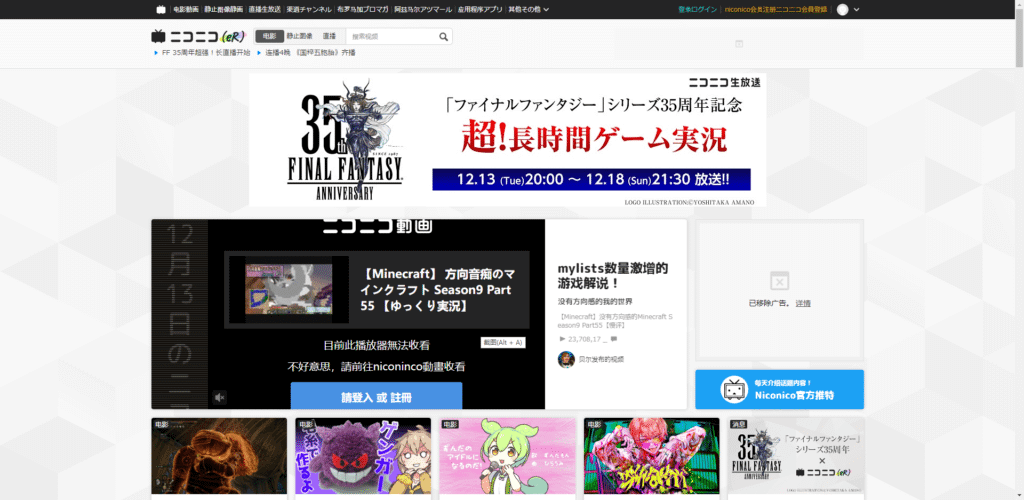Image resolution: width=1024 pixels, height=500 pixels.
Task: Click the niconico TV icon in top bar
Action: click(x=161, y=9)
